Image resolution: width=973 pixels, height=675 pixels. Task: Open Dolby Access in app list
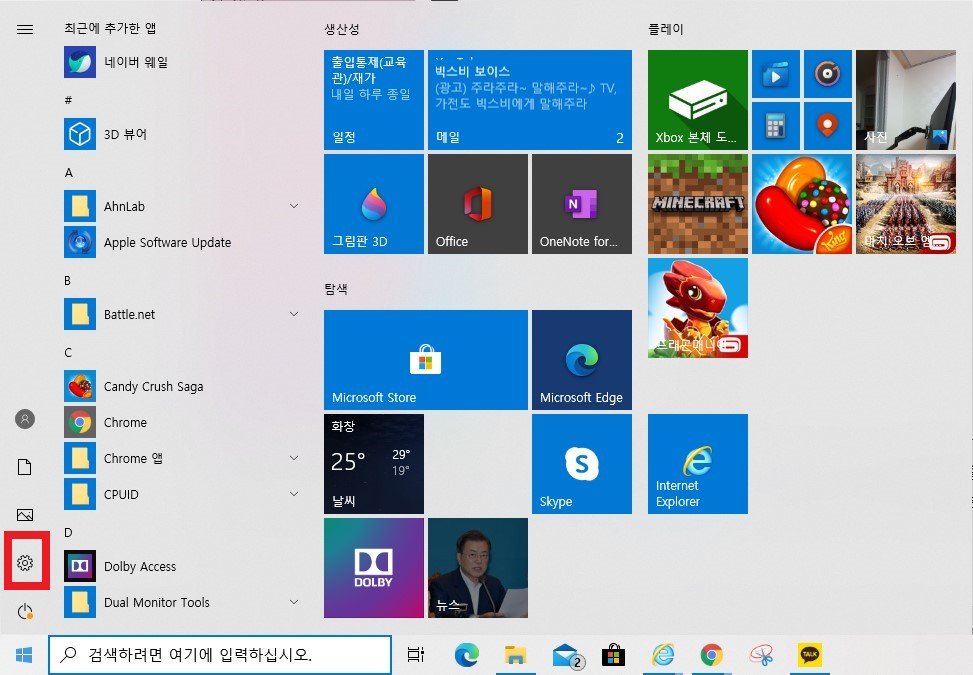[x=182, y=566]
